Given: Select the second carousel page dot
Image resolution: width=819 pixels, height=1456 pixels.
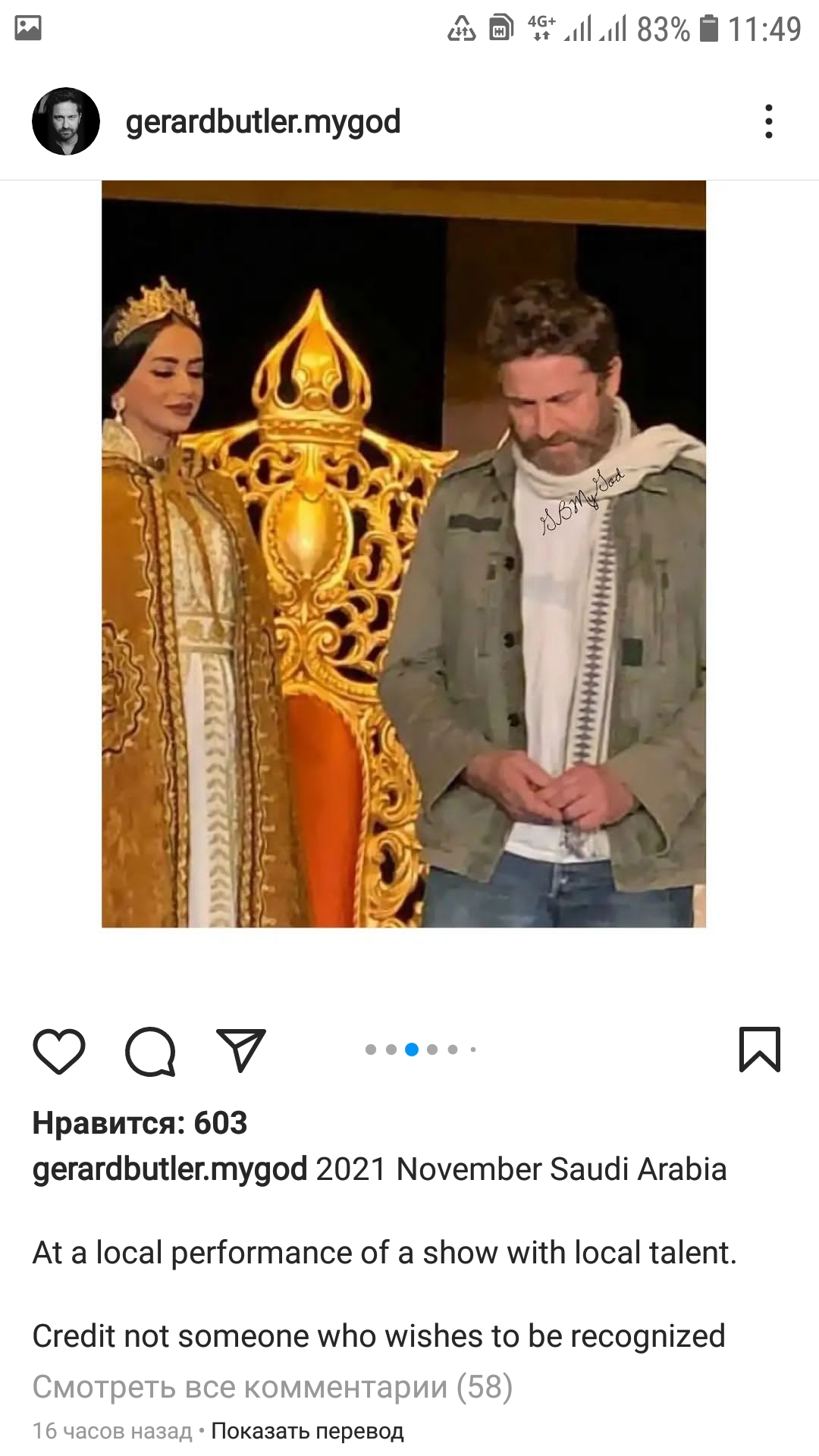Looking at the screenshot, I should (391, 1050).
